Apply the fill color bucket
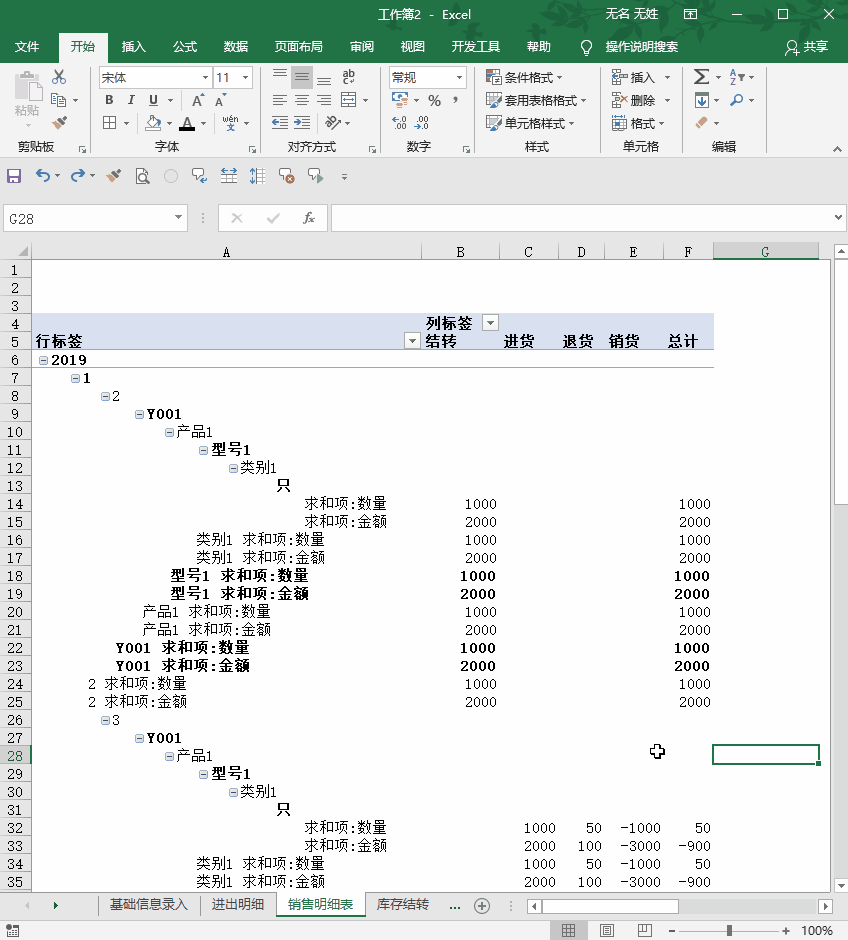The width and height of the screenshot is (848, 940). tap(153, 123)
